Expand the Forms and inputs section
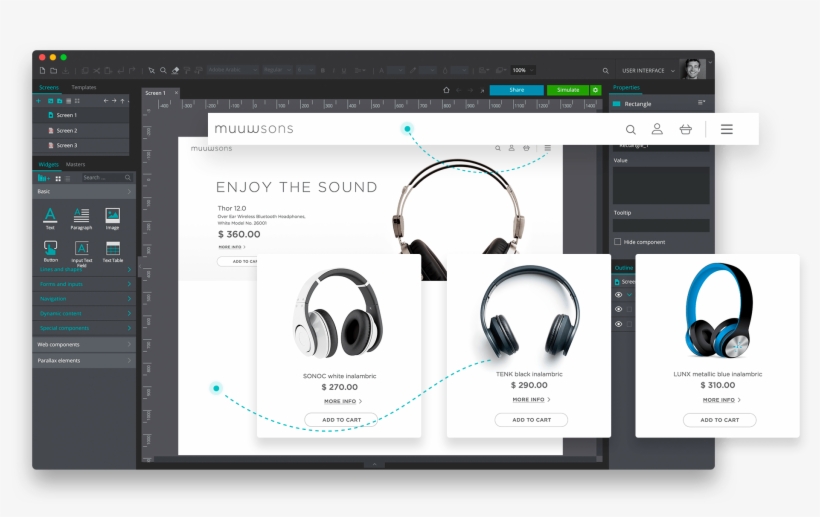This screenshot has width=820, height=517. coord(84,284)
